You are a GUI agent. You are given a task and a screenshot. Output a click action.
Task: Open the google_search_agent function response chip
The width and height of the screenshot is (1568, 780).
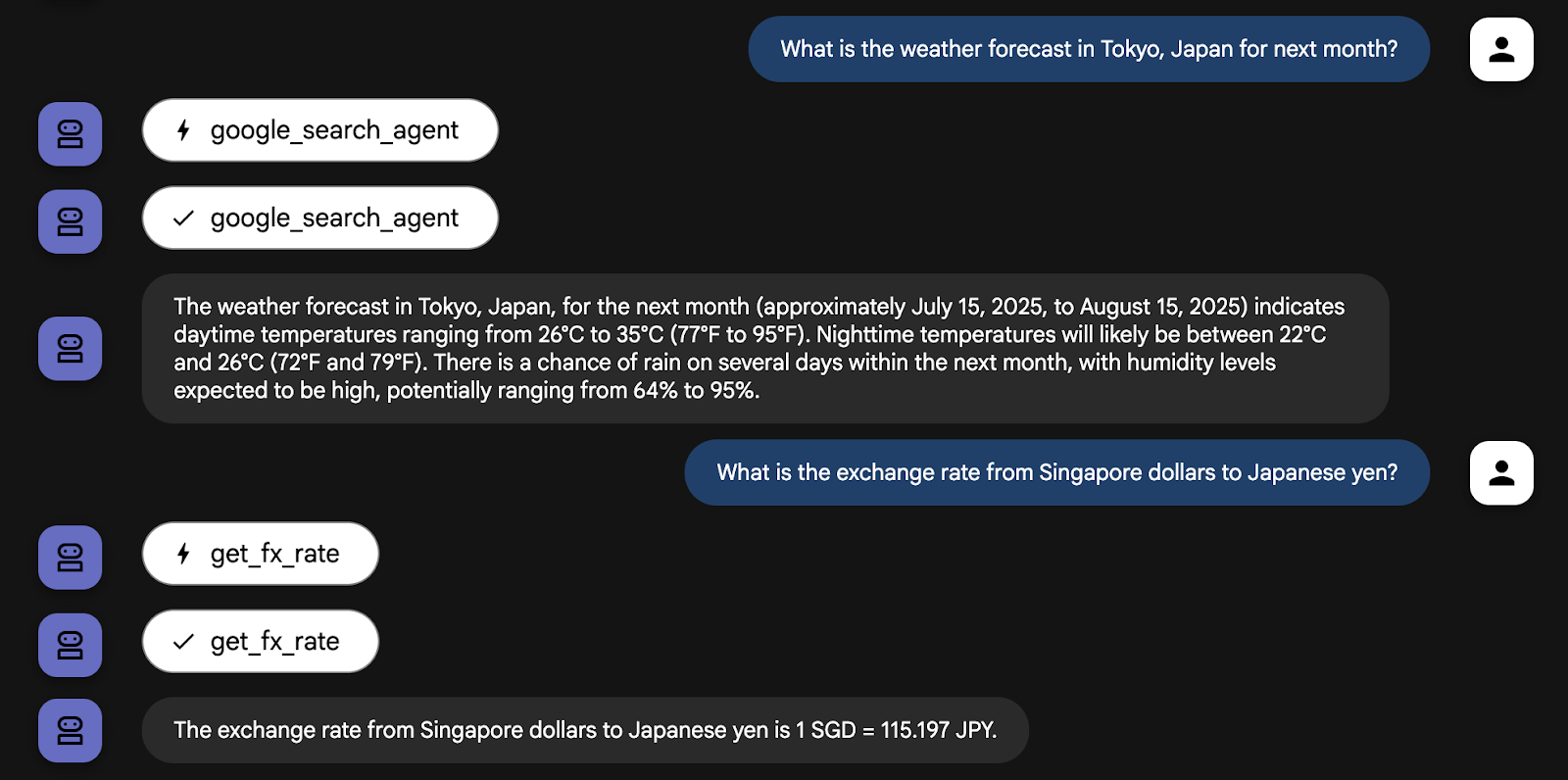[x=319, y=218]
